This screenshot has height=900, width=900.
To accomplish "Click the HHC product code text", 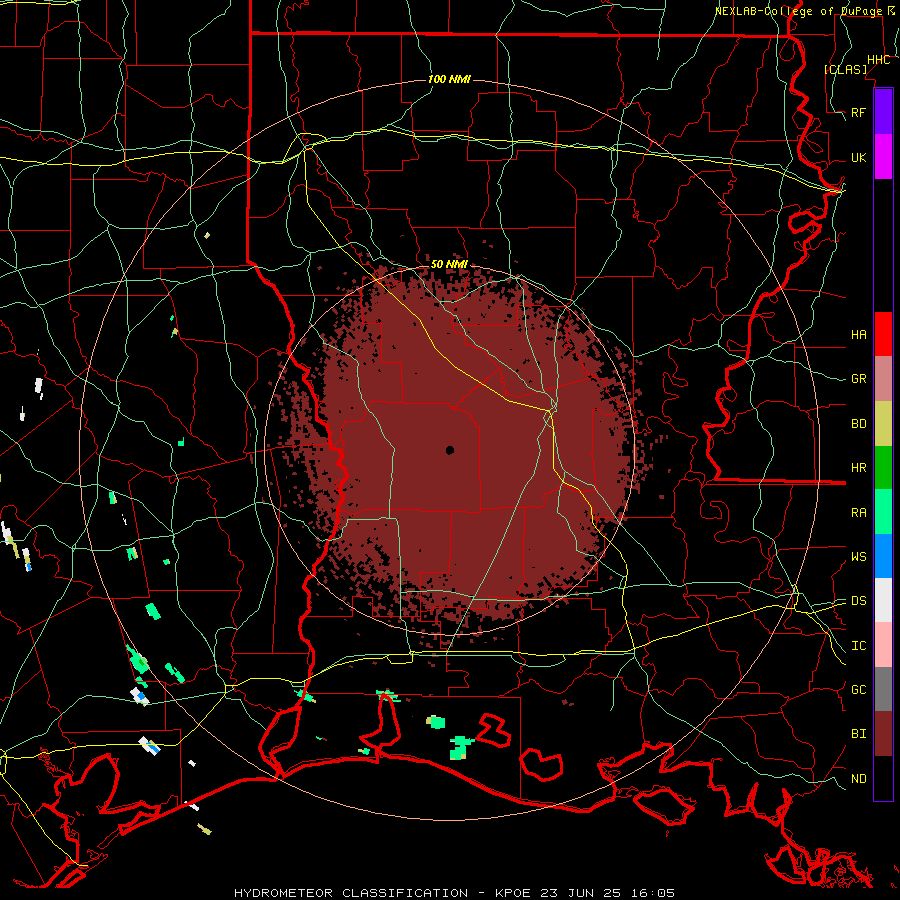I will coord(879,60).
